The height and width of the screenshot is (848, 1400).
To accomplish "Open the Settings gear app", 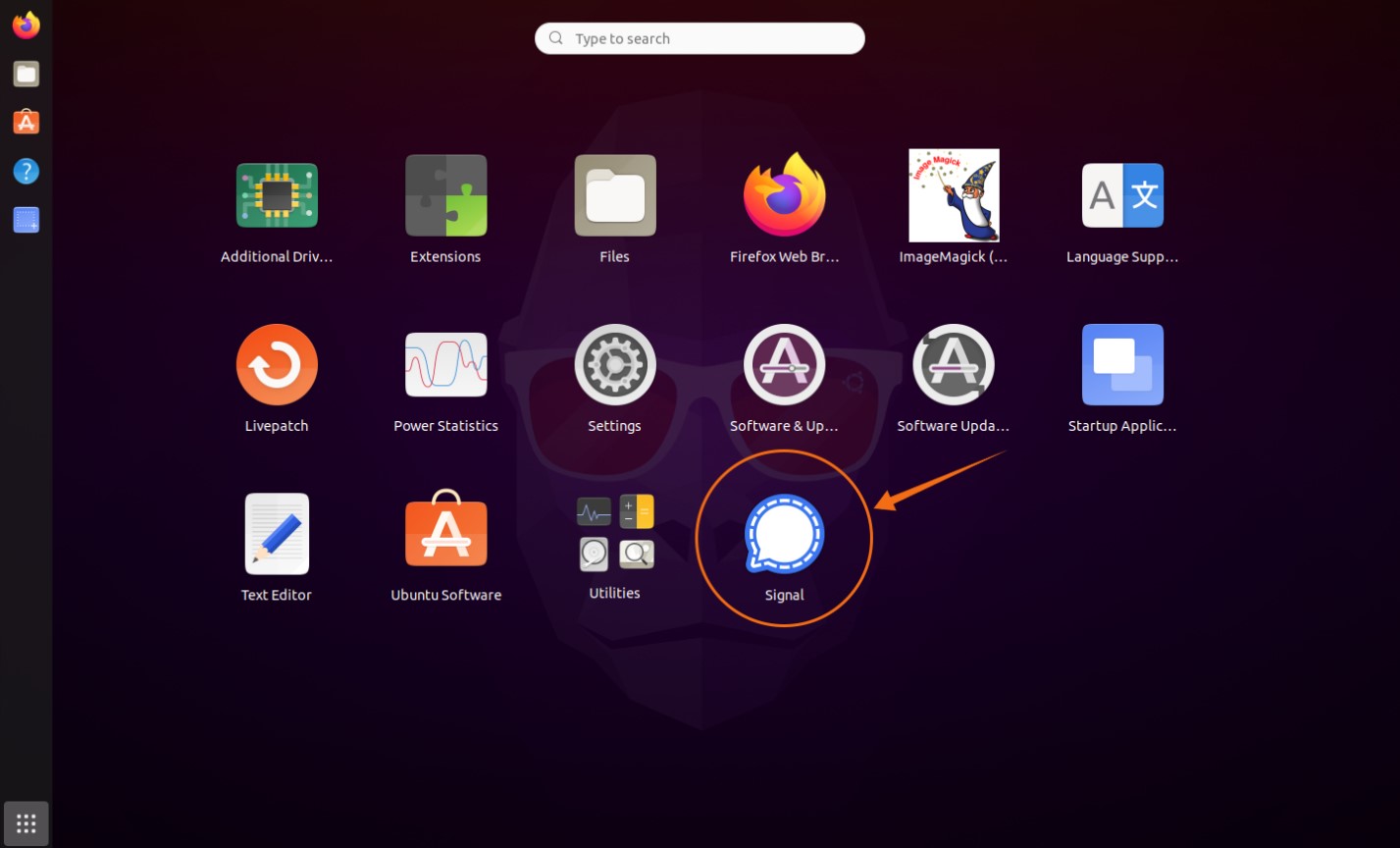I will 615,364.
